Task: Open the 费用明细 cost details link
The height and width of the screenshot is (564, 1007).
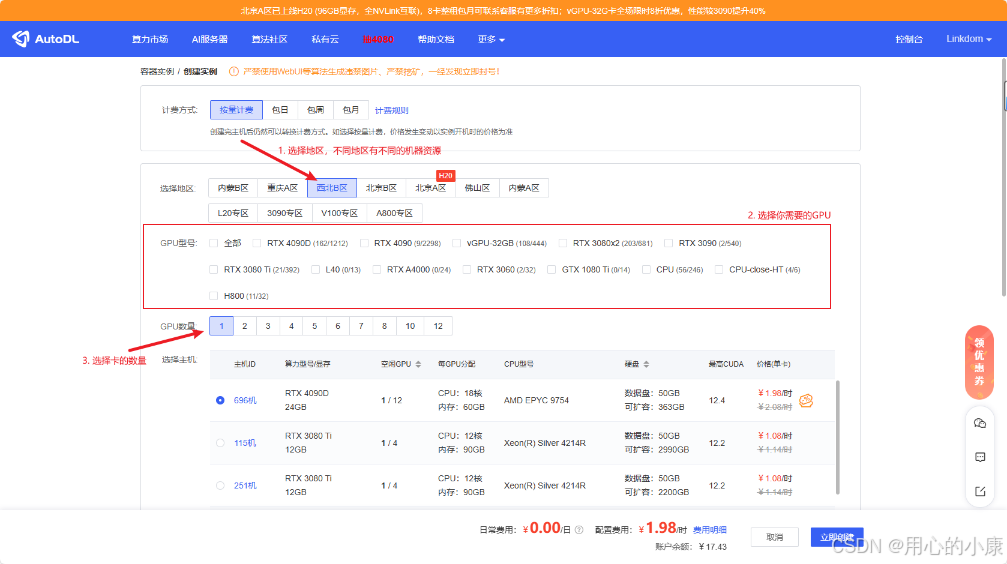Action: (x=710, y=530)
